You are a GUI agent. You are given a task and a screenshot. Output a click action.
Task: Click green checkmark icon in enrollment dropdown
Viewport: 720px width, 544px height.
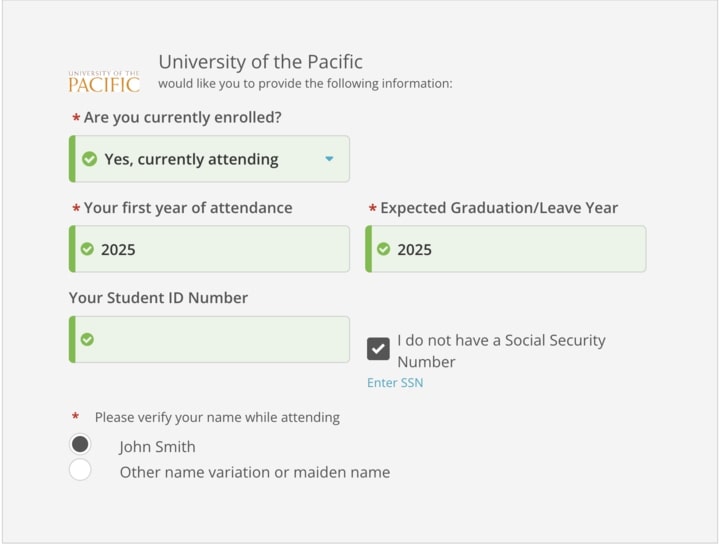pos(89,159)
